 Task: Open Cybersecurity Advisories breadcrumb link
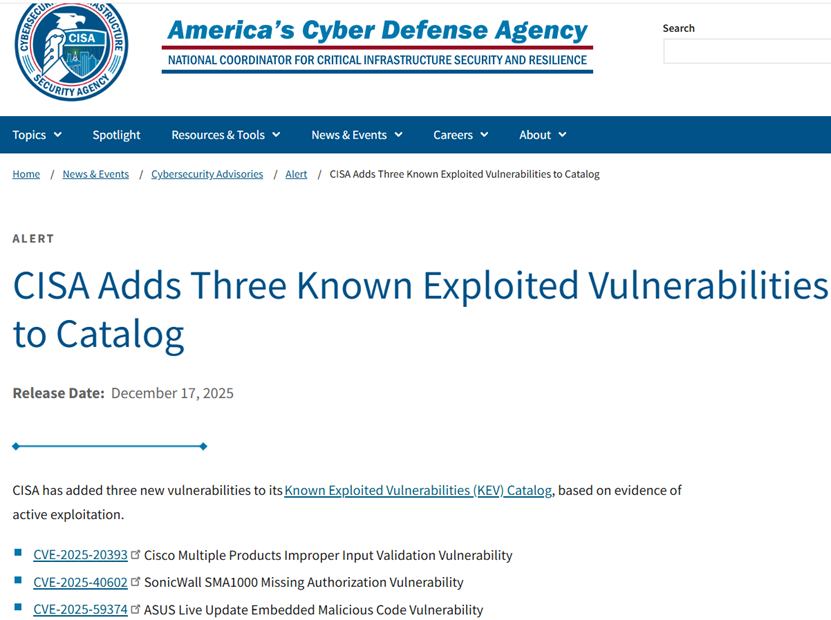[207, 174]
